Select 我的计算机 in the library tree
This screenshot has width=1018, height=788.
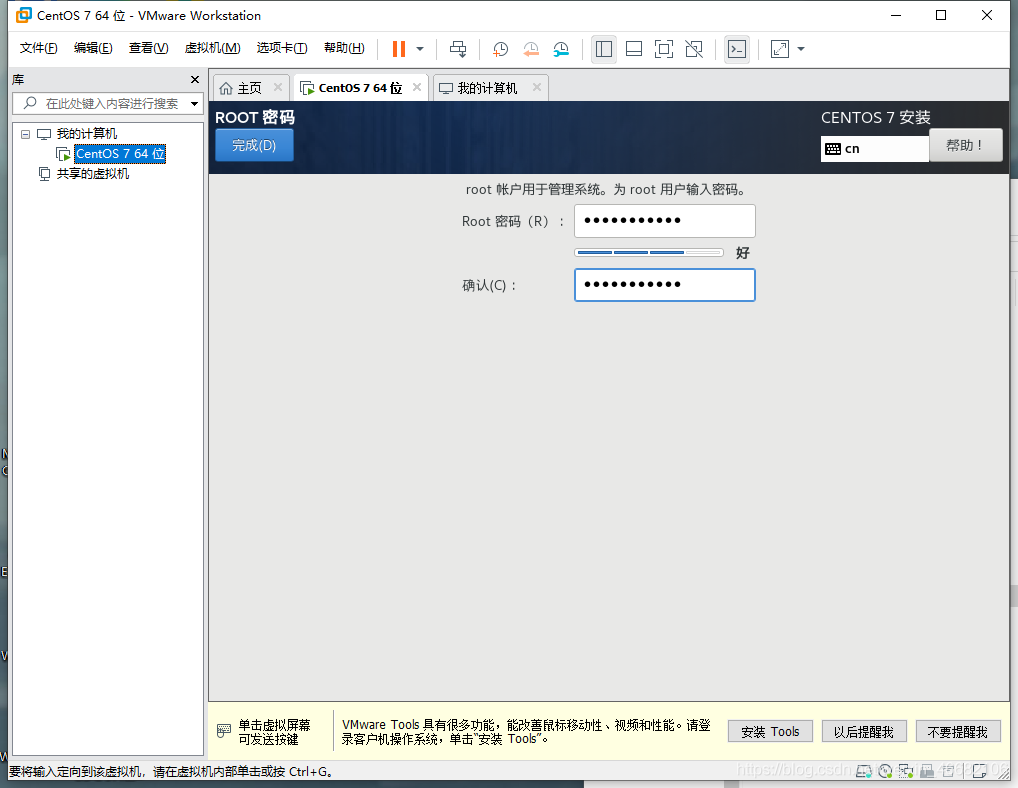86,134
